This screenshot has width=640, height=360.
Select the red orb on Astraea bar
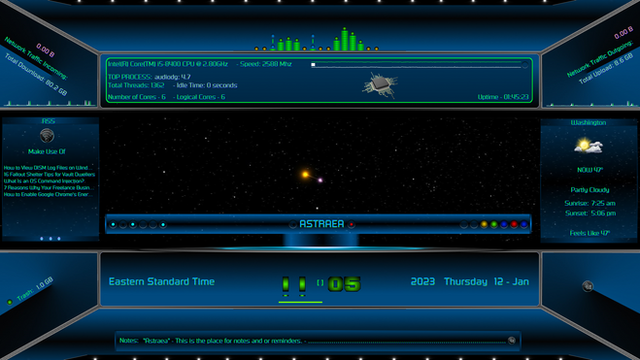click(x=514, y=224)
